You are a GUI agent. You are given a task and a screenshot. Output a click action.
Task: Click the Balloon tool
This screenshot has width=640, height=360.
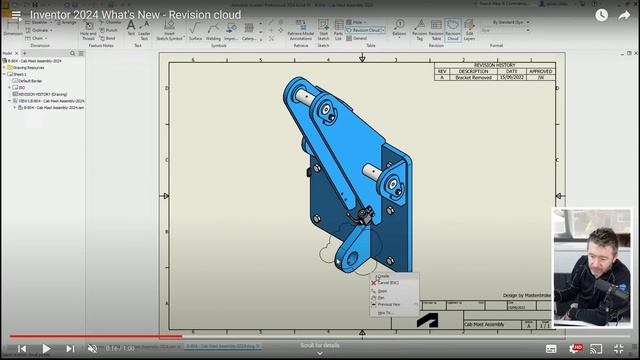[399, 29]
